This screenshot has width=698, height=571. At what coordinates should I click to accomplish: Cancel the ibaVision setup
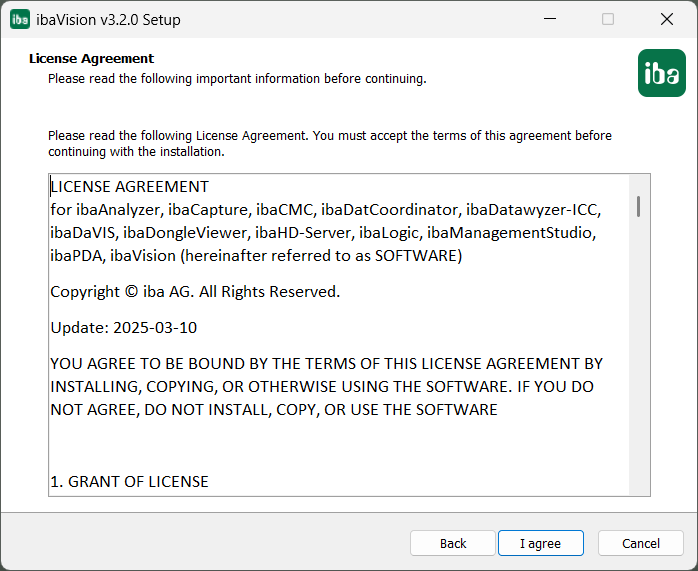(x=641, y=543)
